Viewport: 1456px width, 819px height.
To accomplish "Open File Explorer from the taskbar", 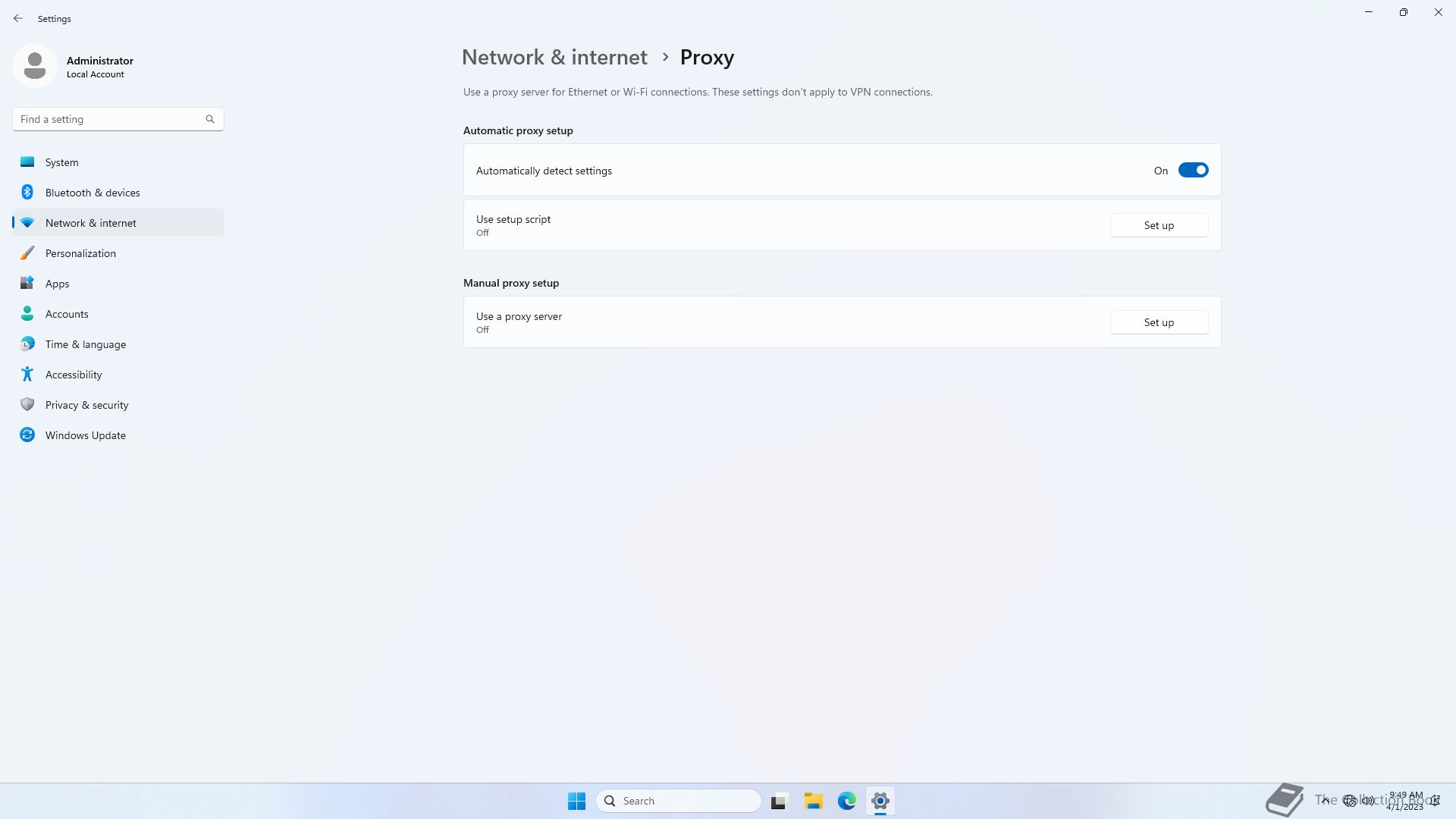I will coord(813,801).
